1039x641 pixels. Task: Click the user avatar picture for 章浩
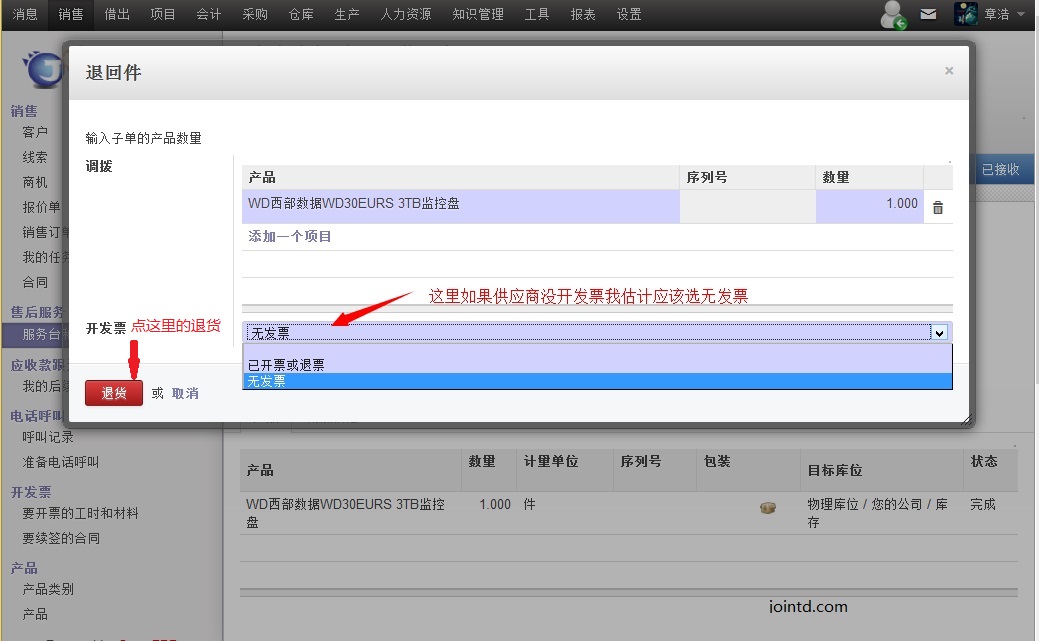pyautogui.click(x=965, y=14)
